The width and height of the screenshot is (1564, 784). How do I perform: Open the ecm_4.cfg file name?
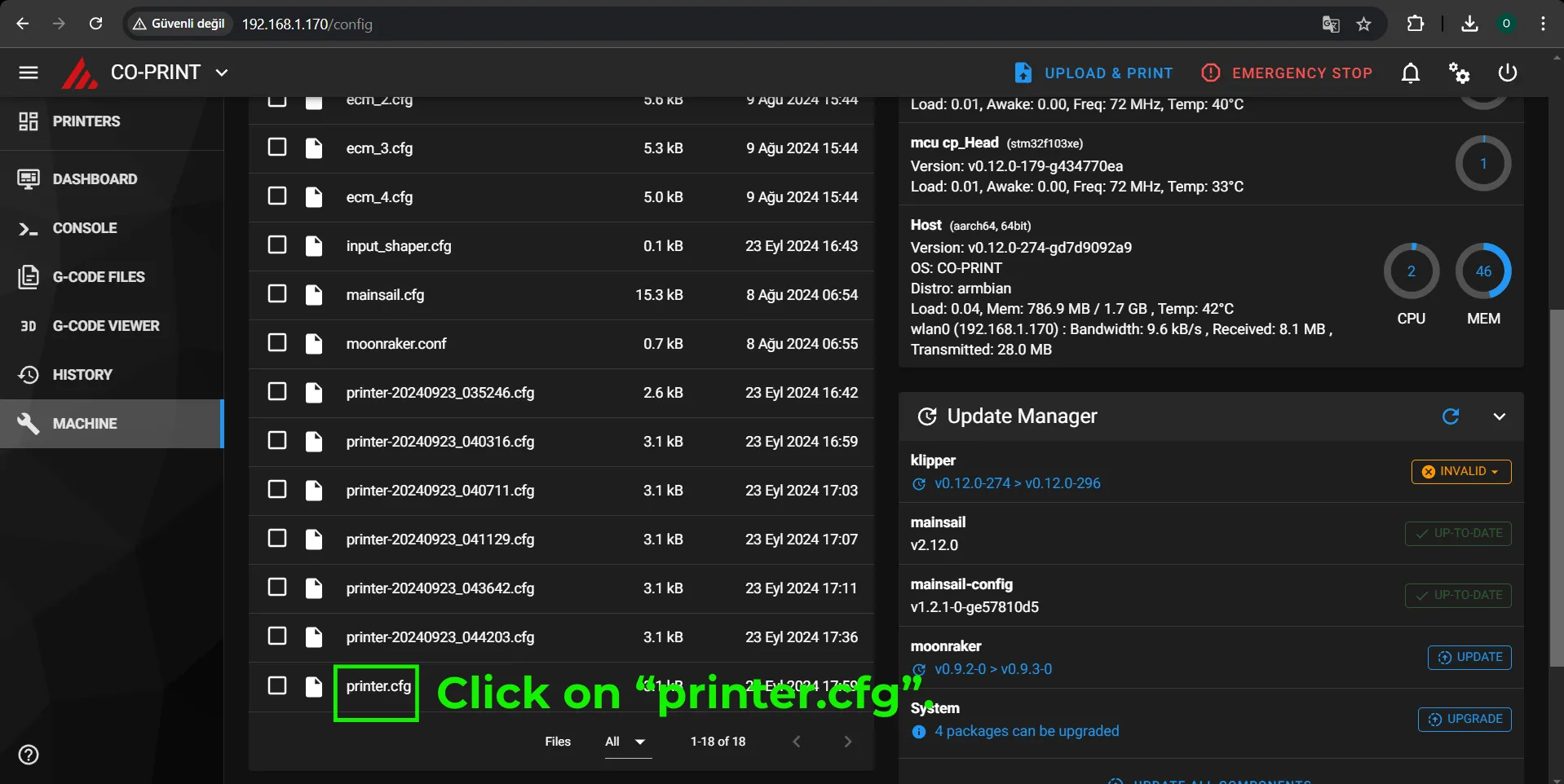click(x=379, y=197)
